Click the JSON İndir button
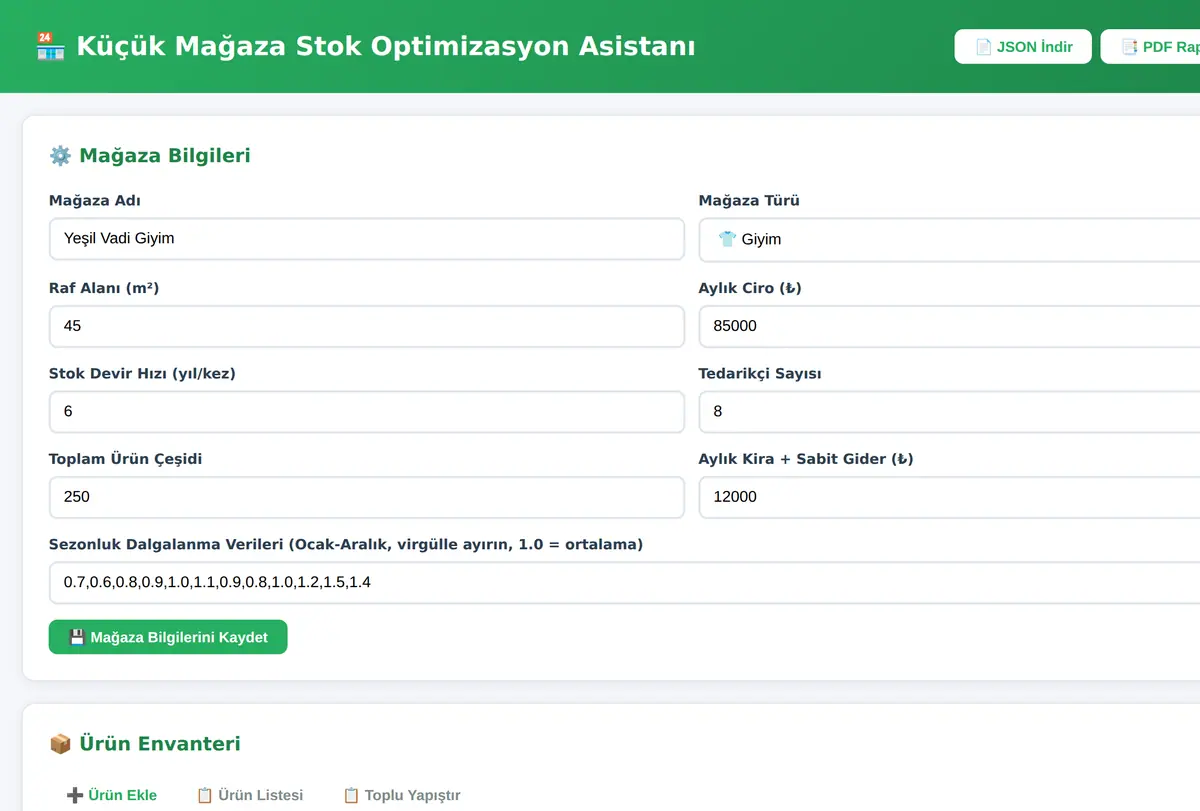 tap(1023, 46)
